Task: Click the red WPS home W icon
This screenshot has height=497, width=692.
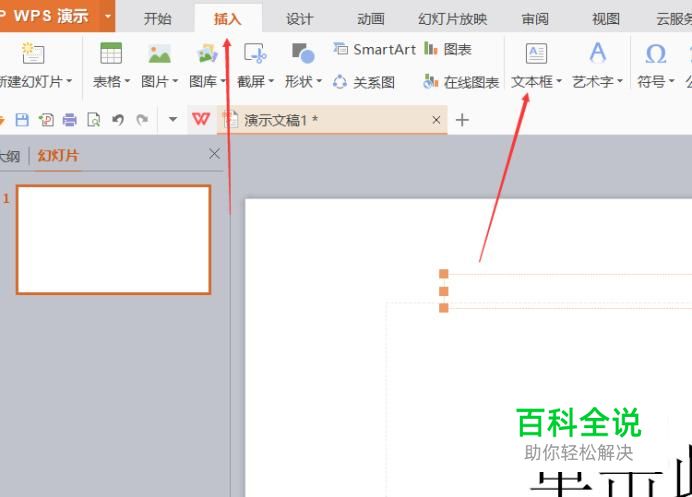Action: tap(201, 119)
